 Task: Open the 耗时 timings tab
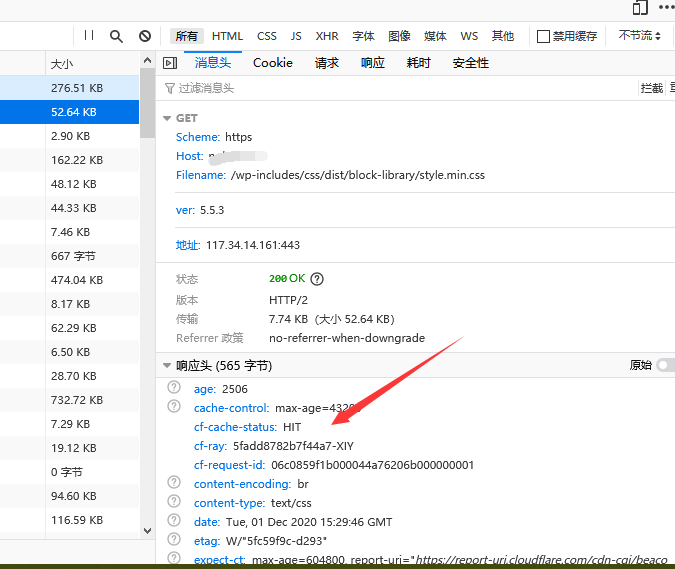[418, 63]
